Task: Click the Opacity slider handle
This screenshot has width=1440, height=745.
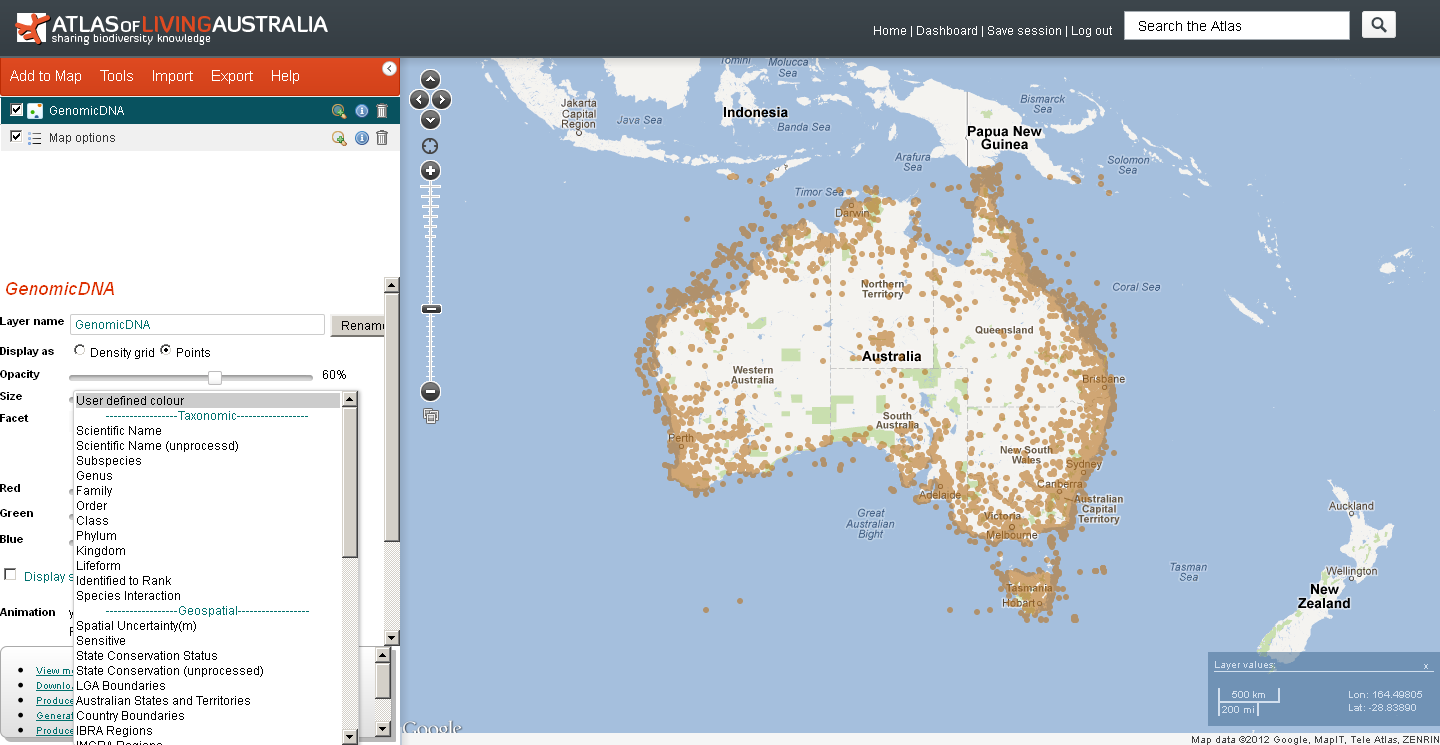Action: point(214,377)
